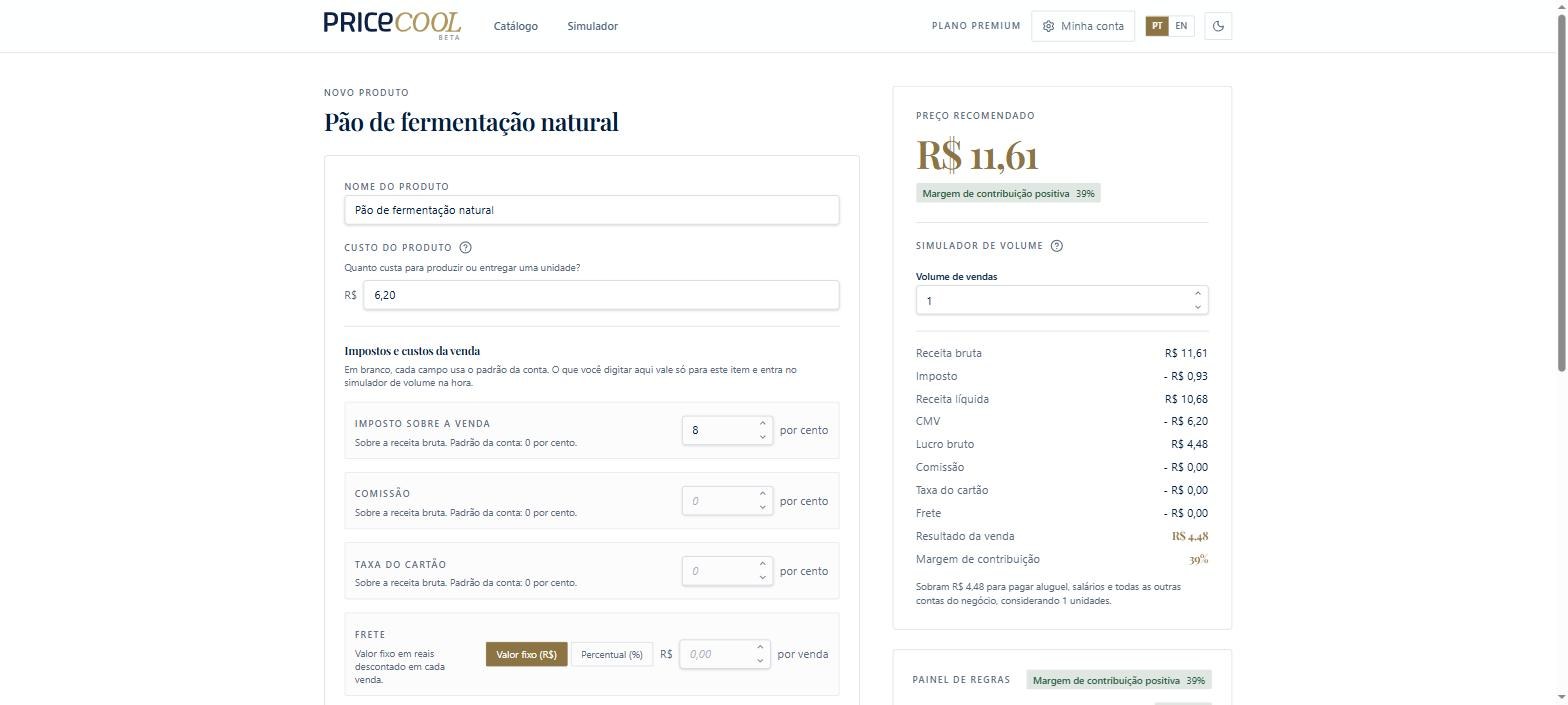Click the CMV - R$ 6,20 value

pos(1186,421)
